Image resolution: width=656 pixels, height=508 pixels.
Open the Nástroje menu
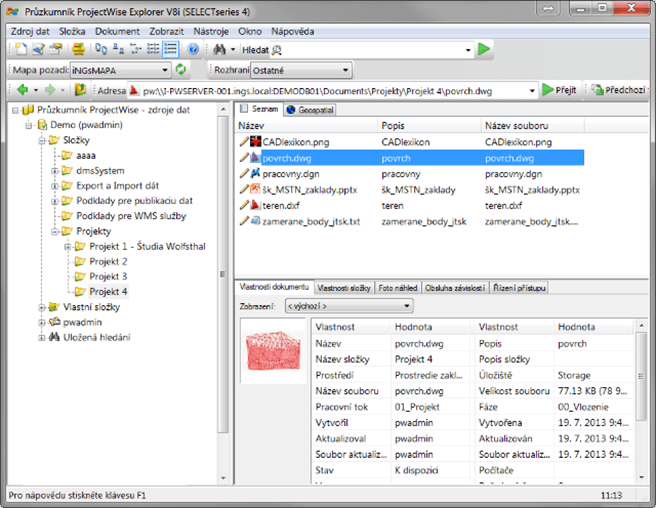(211, 32)
